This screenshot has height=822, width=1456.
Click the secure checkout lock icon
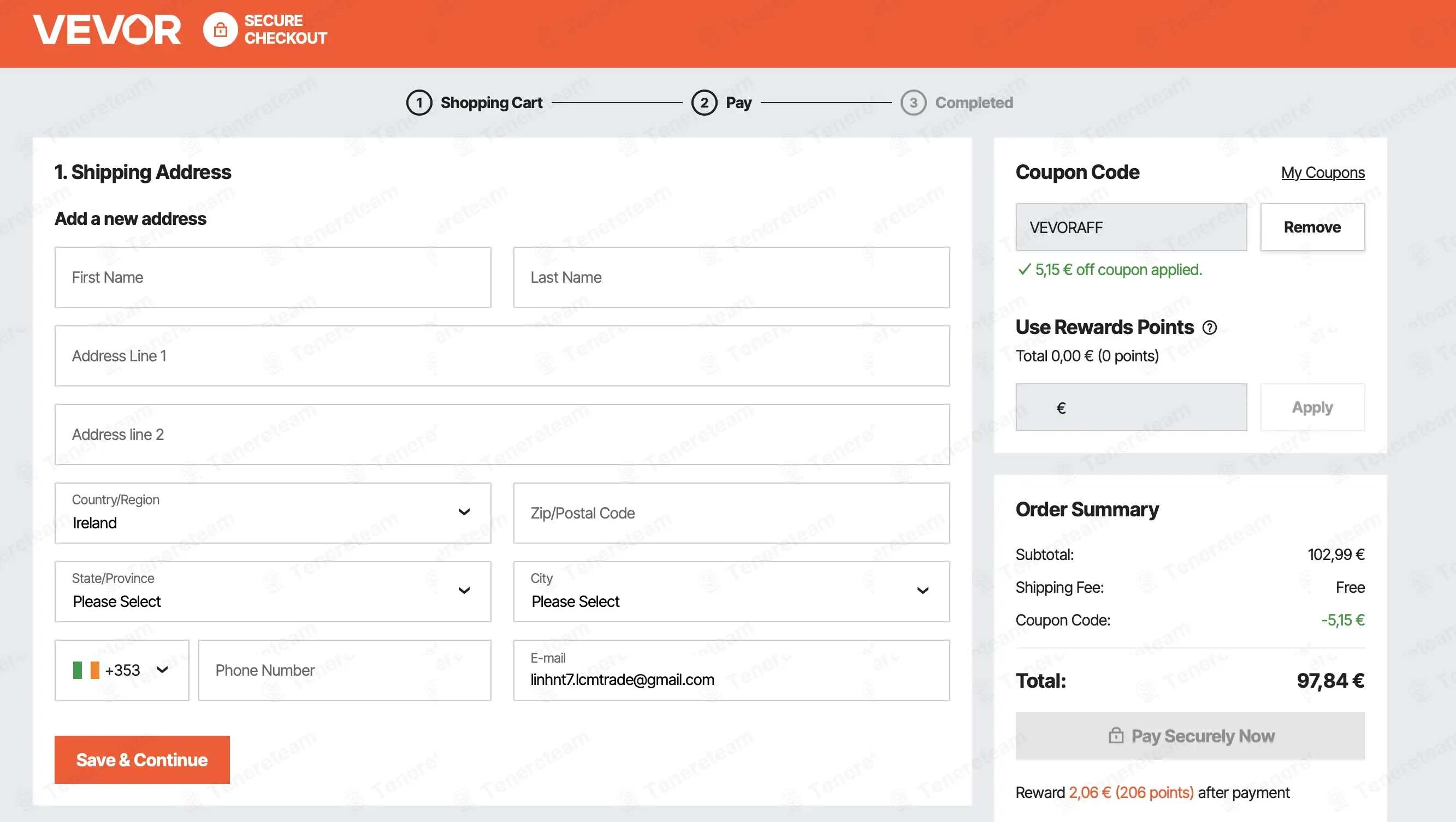[221, 29]
